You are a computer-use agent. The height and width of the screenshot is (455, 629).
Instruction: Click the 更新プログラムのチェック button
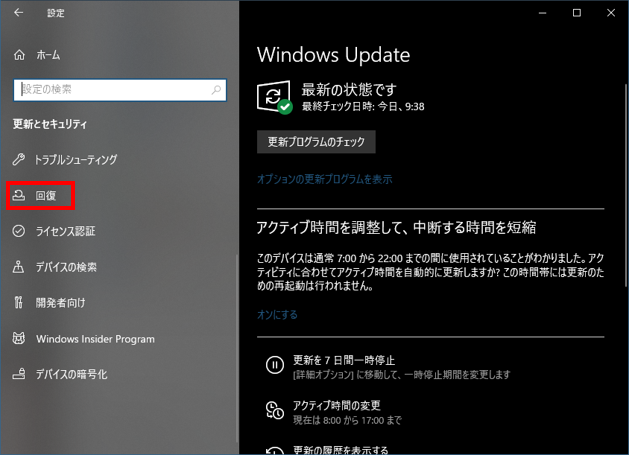point(316,142)
